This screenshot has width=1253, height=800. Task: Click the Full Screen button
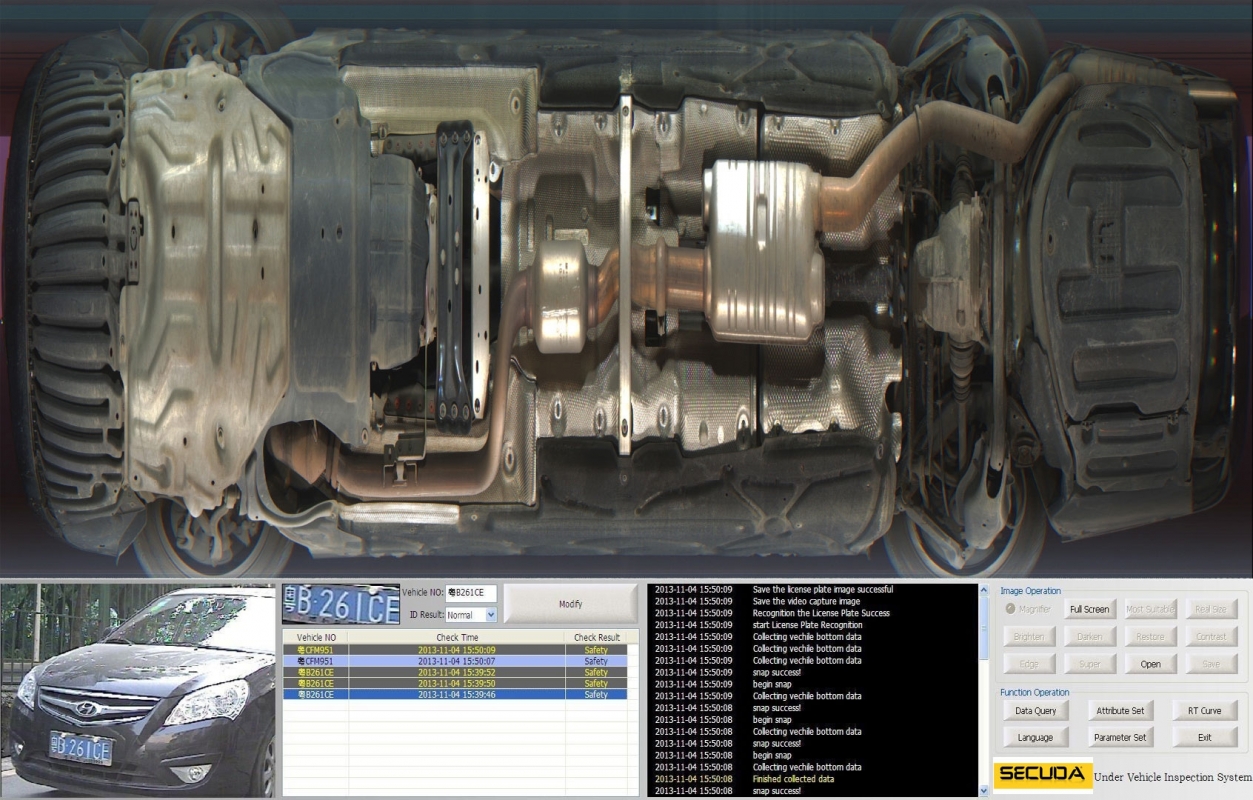[x=1089, y=609]
